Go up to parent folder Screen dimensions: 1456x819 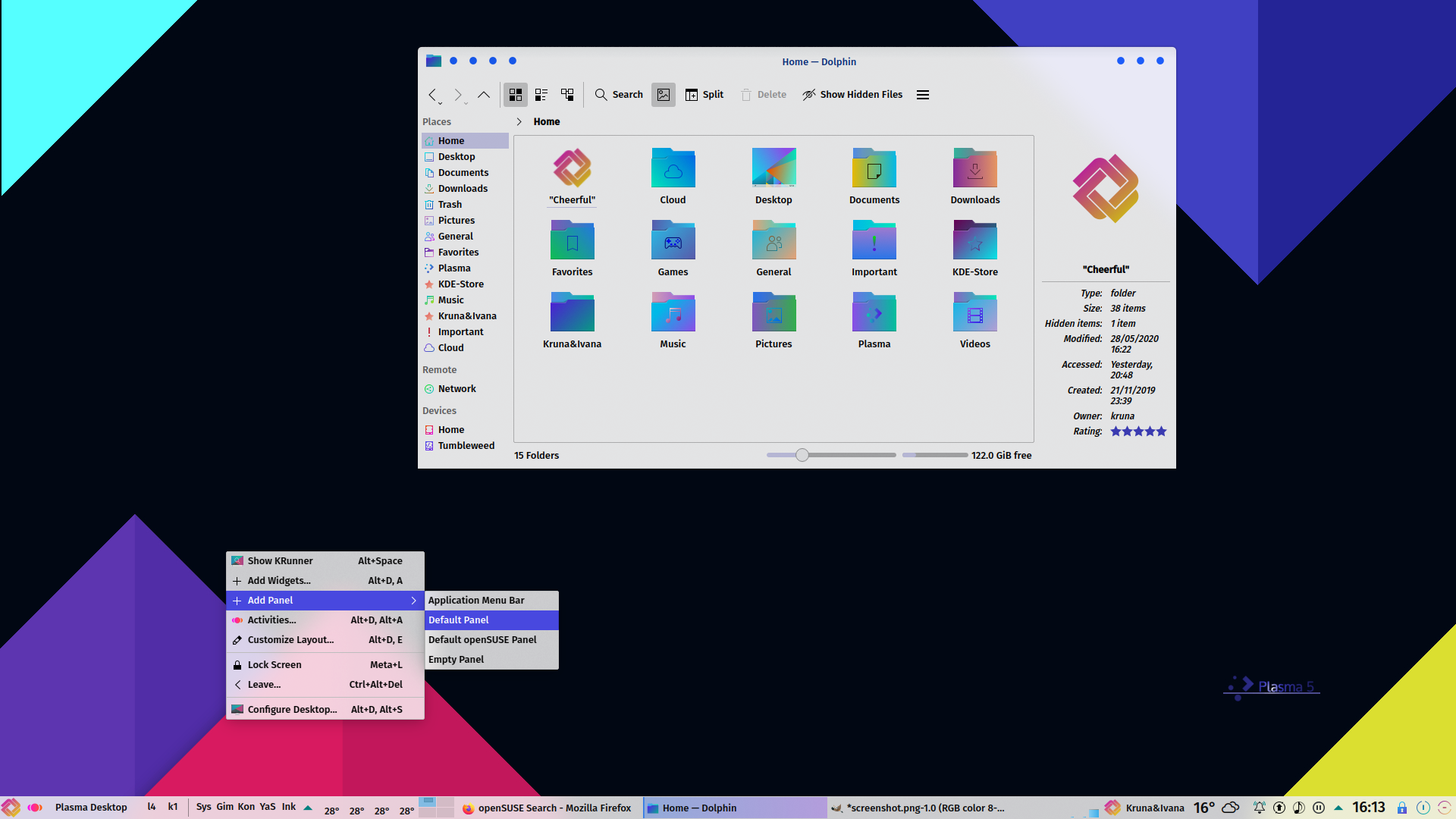pyautogui.click(x=483, y=95)
